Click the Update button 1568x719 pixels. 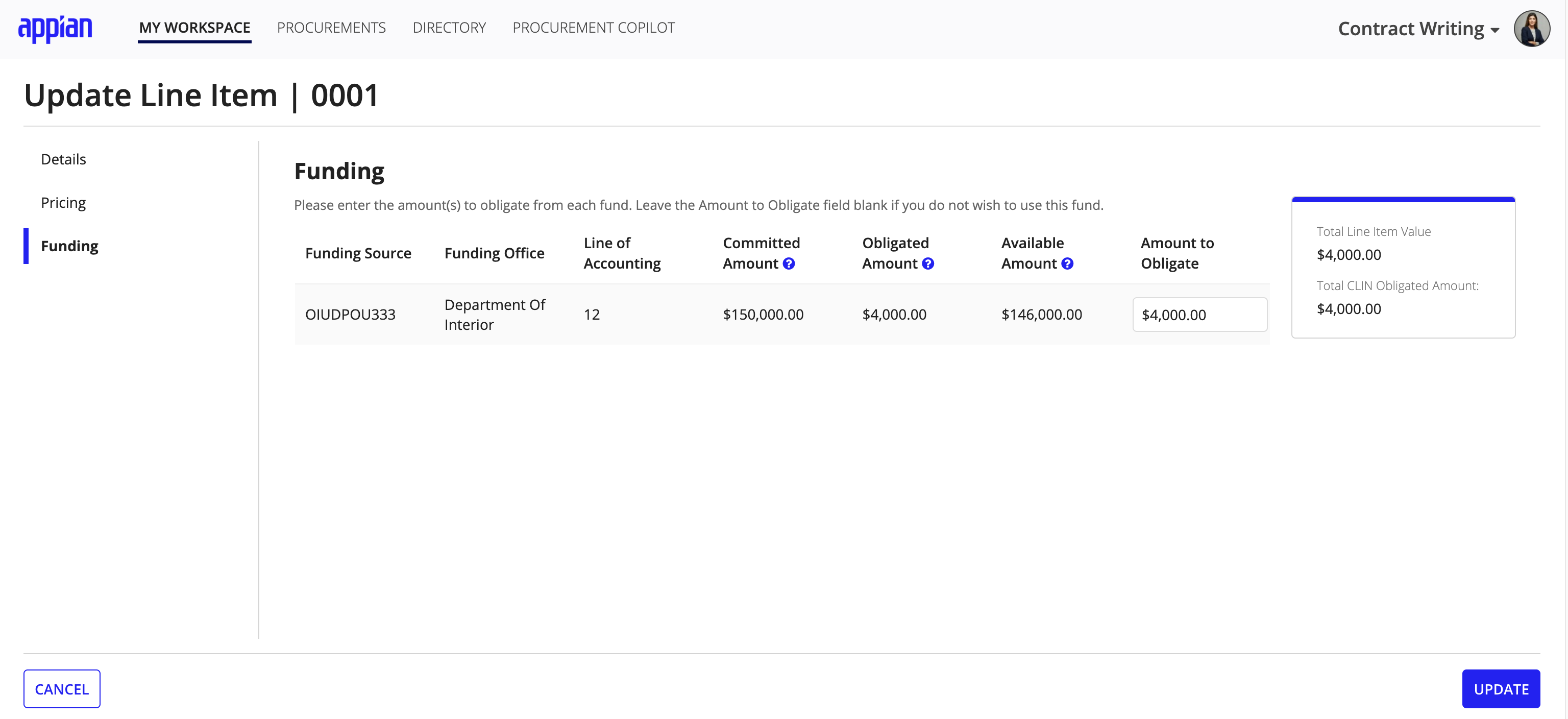click(1501, 689)
